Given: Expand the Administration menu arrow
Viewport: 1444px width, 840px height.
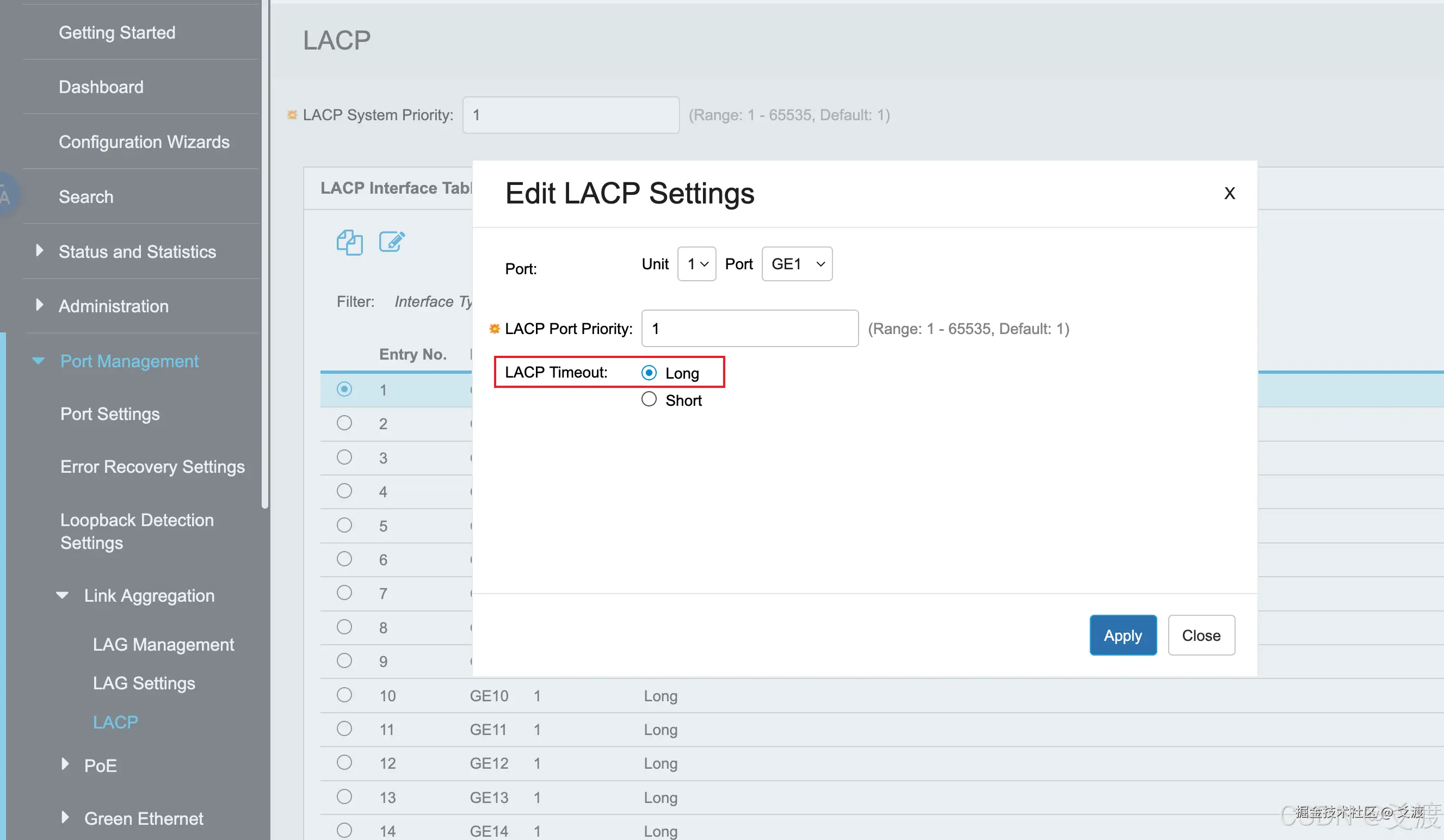Looking at the screenshot, I should point(39,305).
